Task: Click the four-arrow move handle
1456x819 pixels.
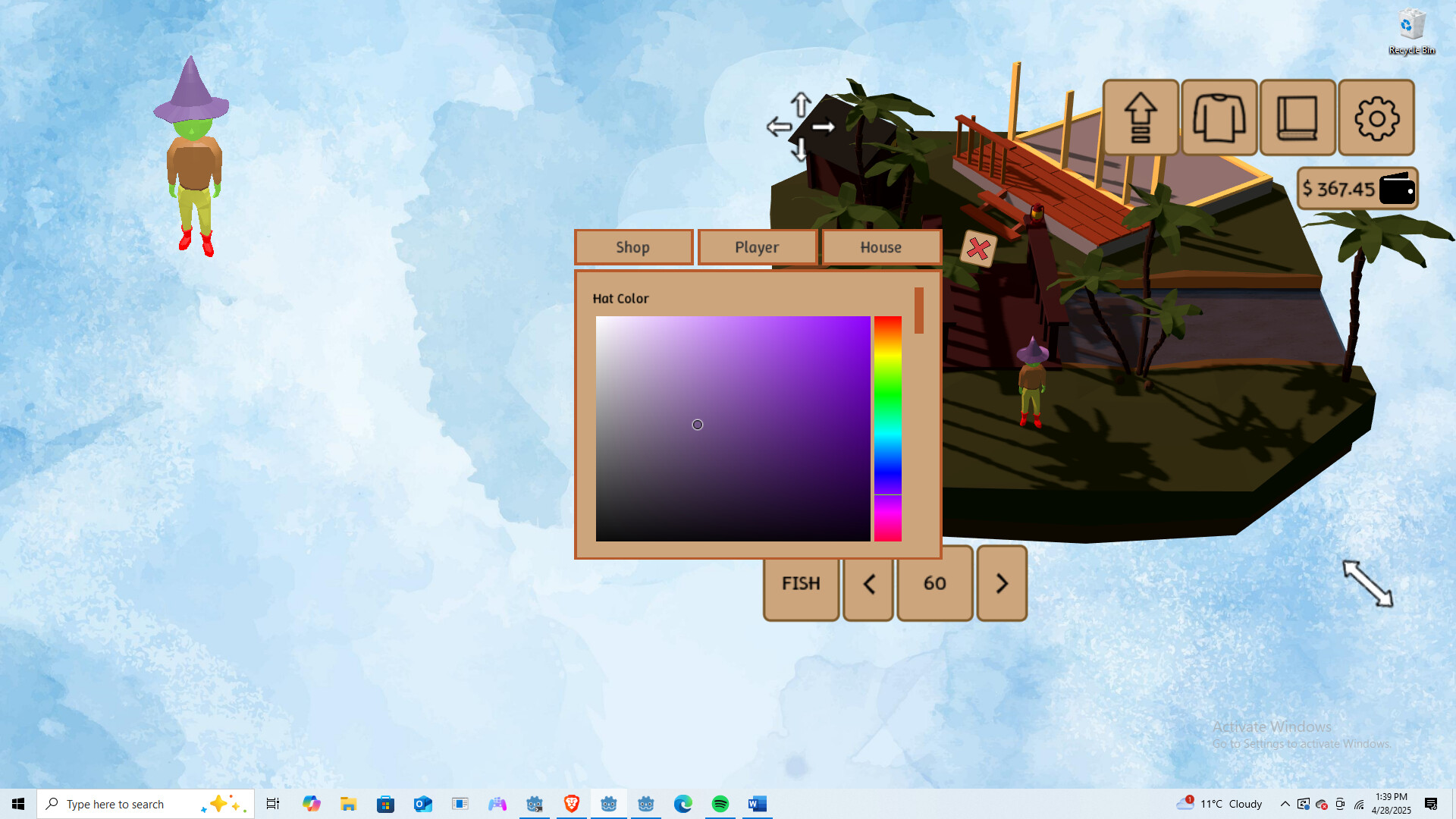Action: (801, 127)
